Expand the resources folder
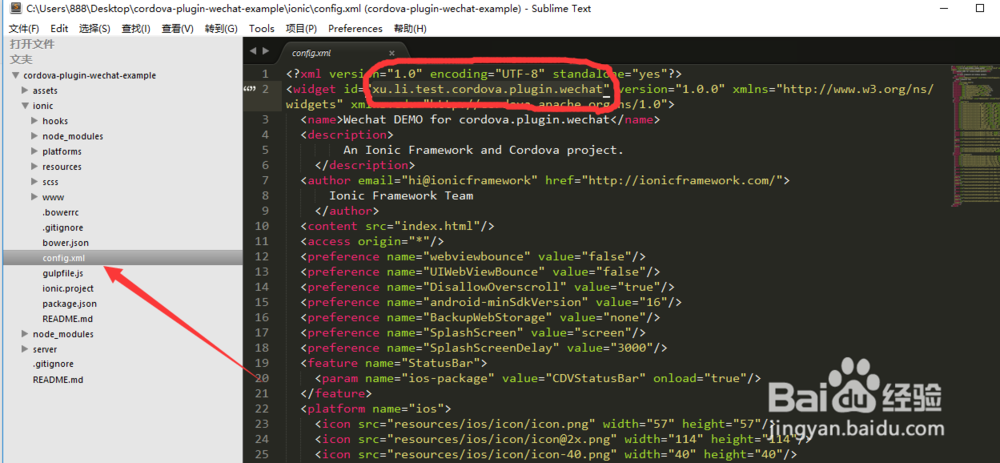The height and width of the screenshot is (463, 1000). [x=34, y=166]
